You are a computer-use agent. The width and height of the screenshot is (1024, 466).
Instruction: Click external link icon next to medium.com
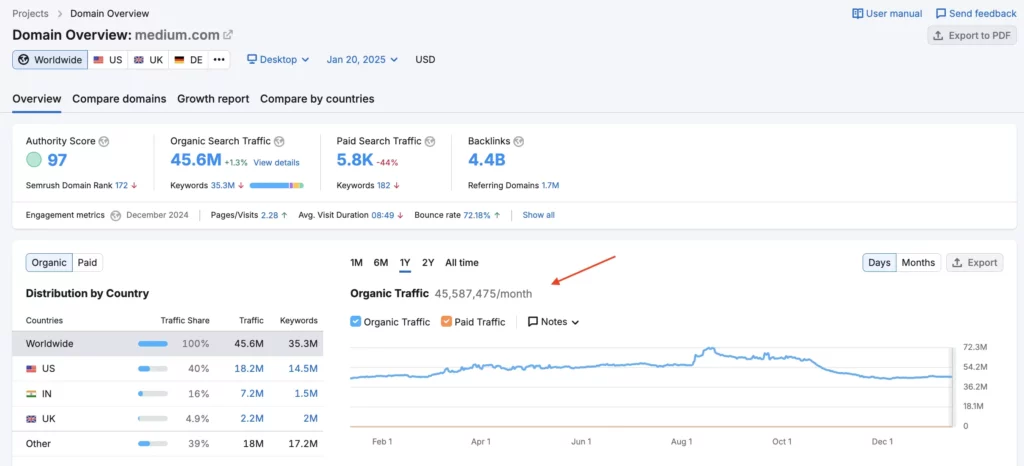[x=228, y=35]
